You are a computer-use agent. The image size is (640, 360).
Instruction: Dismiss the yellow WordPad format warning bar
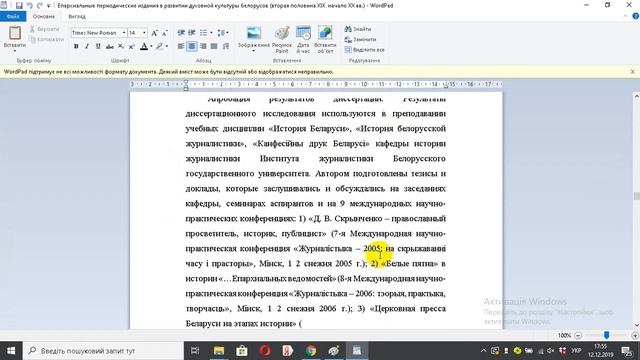633,71
